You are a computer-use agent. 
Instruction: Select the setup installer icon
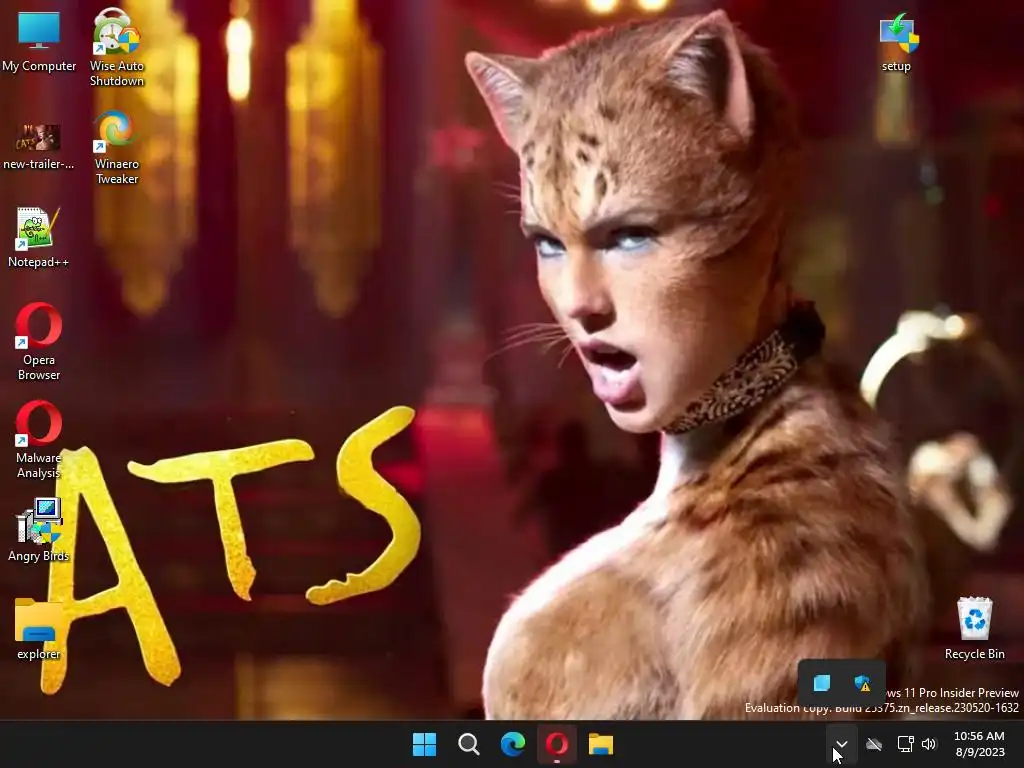(x=897, y=42)
